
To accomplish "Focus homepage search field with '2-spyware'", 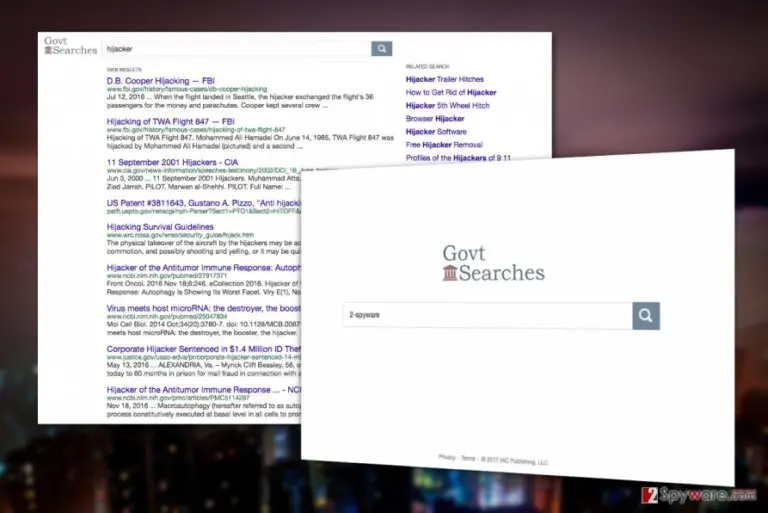I will tap(488, 315).
